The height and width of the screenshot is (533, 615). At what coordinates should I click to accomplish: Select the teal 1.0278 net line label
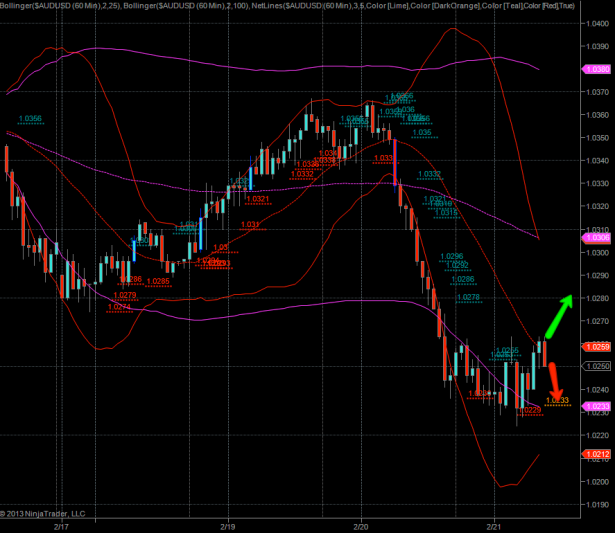(x=467, y=297)
